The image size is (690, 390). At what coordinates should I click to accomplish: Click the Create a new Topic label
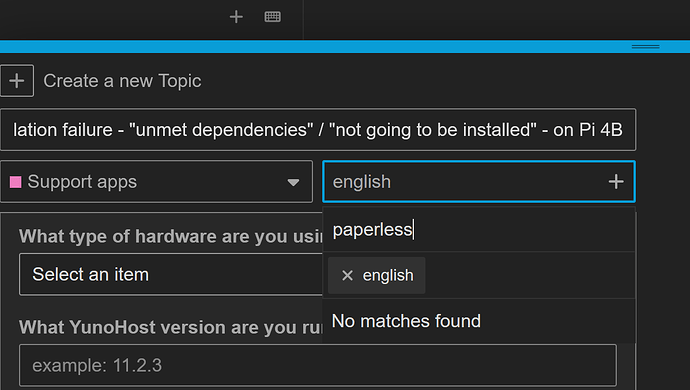(x=122, y=81)
